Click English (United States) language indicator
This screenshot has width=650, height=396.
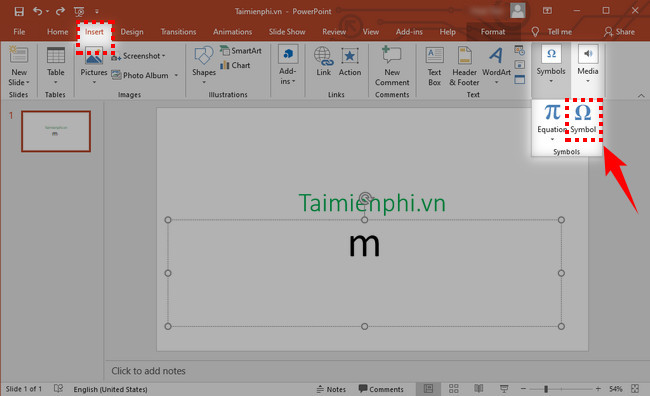pos(110,389)
